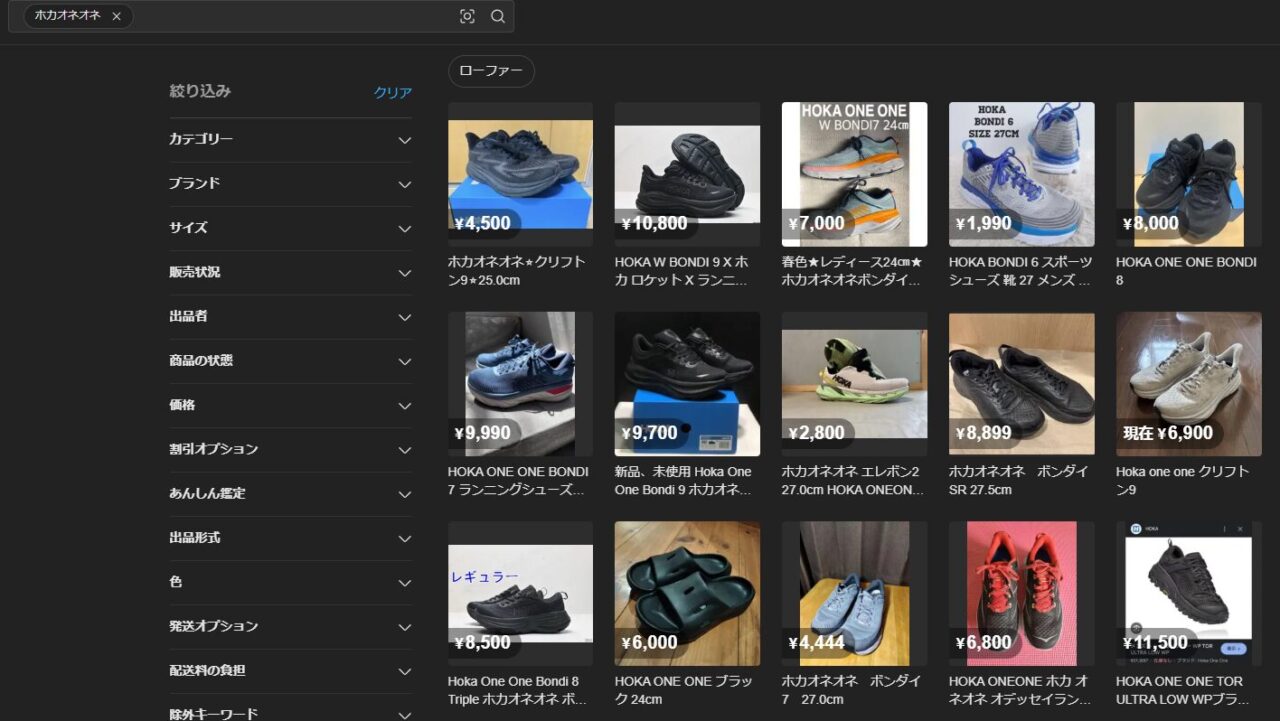Select the ローファー suggestion chip

pyautogui.click(x=491, y=71)
